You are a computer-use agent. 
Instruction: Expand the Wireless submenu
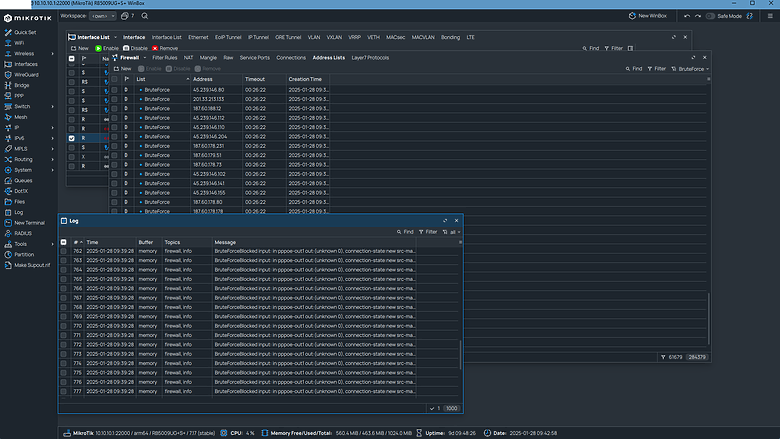(52, 54)
